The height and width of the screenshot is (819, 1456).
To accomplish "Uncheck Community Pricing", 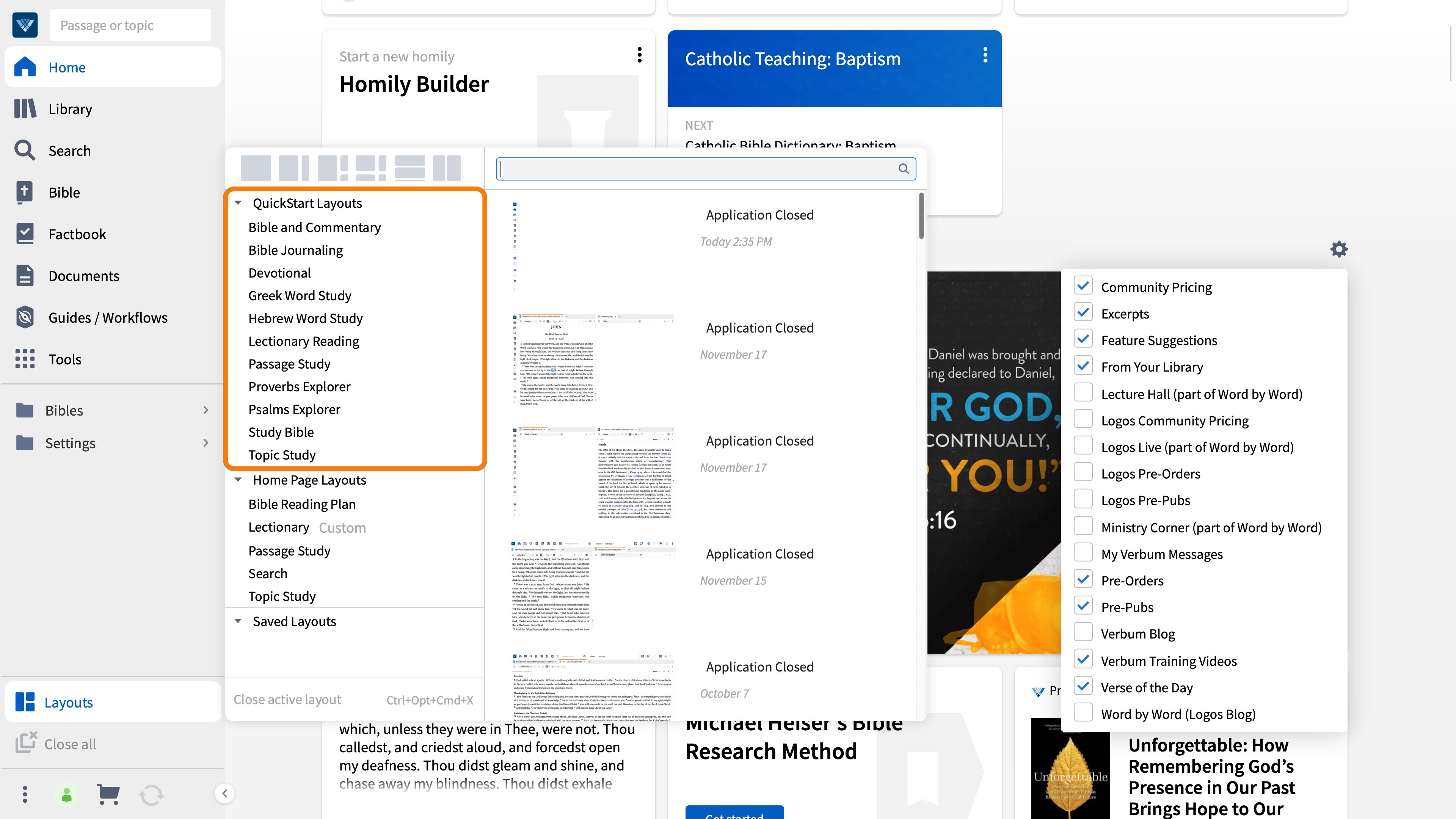I will 1083,286.
